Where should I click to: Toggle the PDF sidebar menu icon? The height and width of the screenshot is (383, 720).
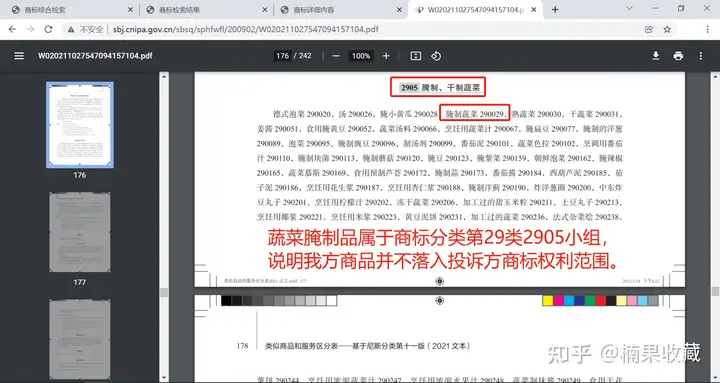click(x=19, y=56)
